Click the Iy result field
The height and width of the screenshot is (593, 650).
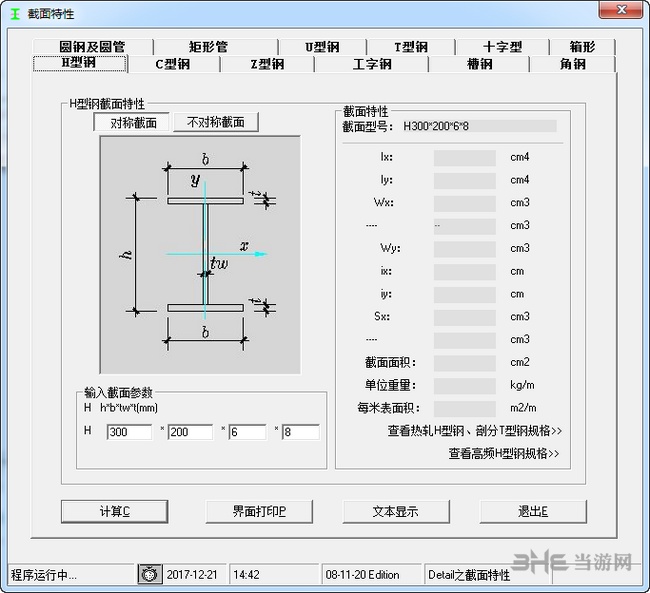[465, 180]
